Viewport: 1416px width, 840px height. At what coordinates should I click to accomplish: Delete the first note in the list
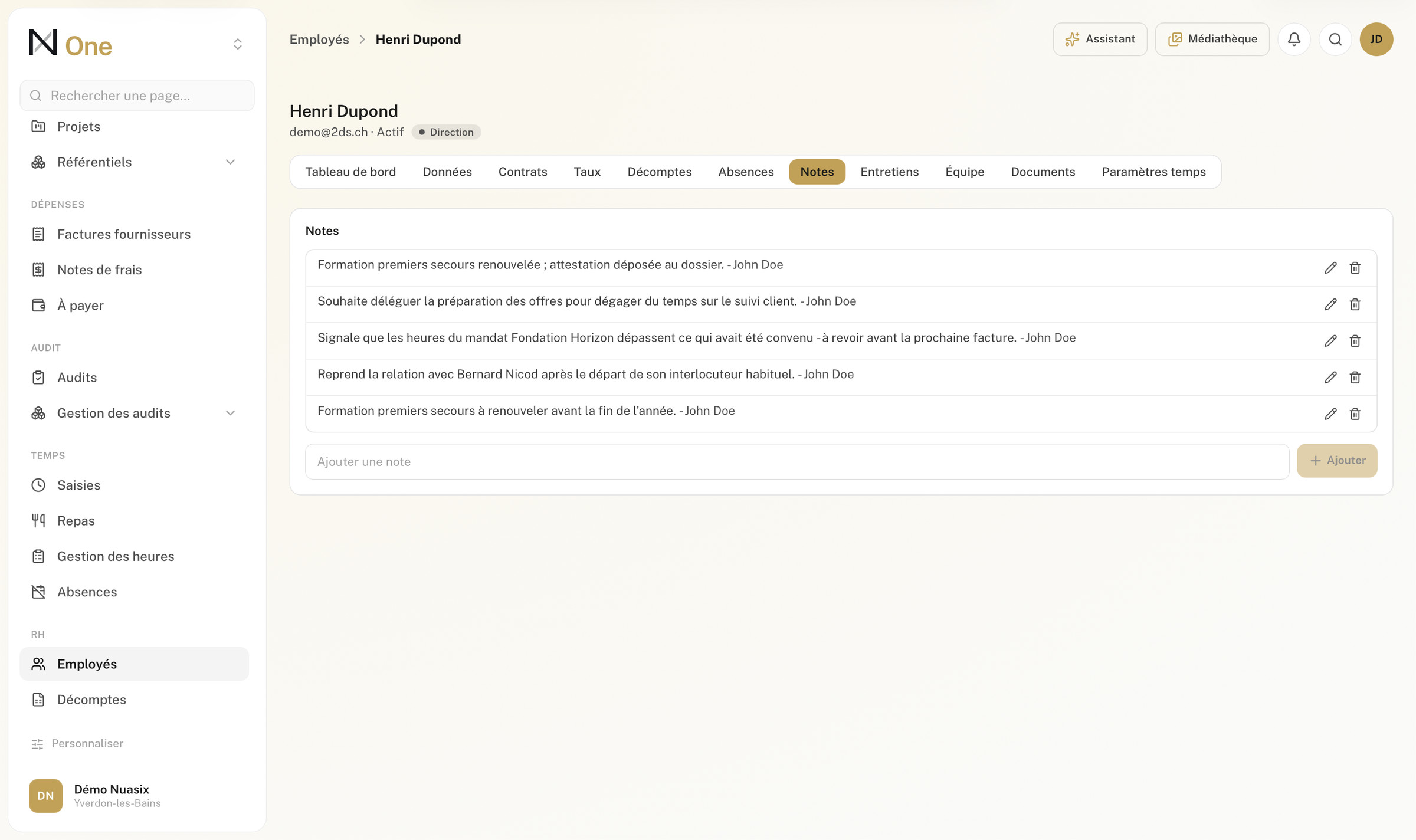(1355, 268)
